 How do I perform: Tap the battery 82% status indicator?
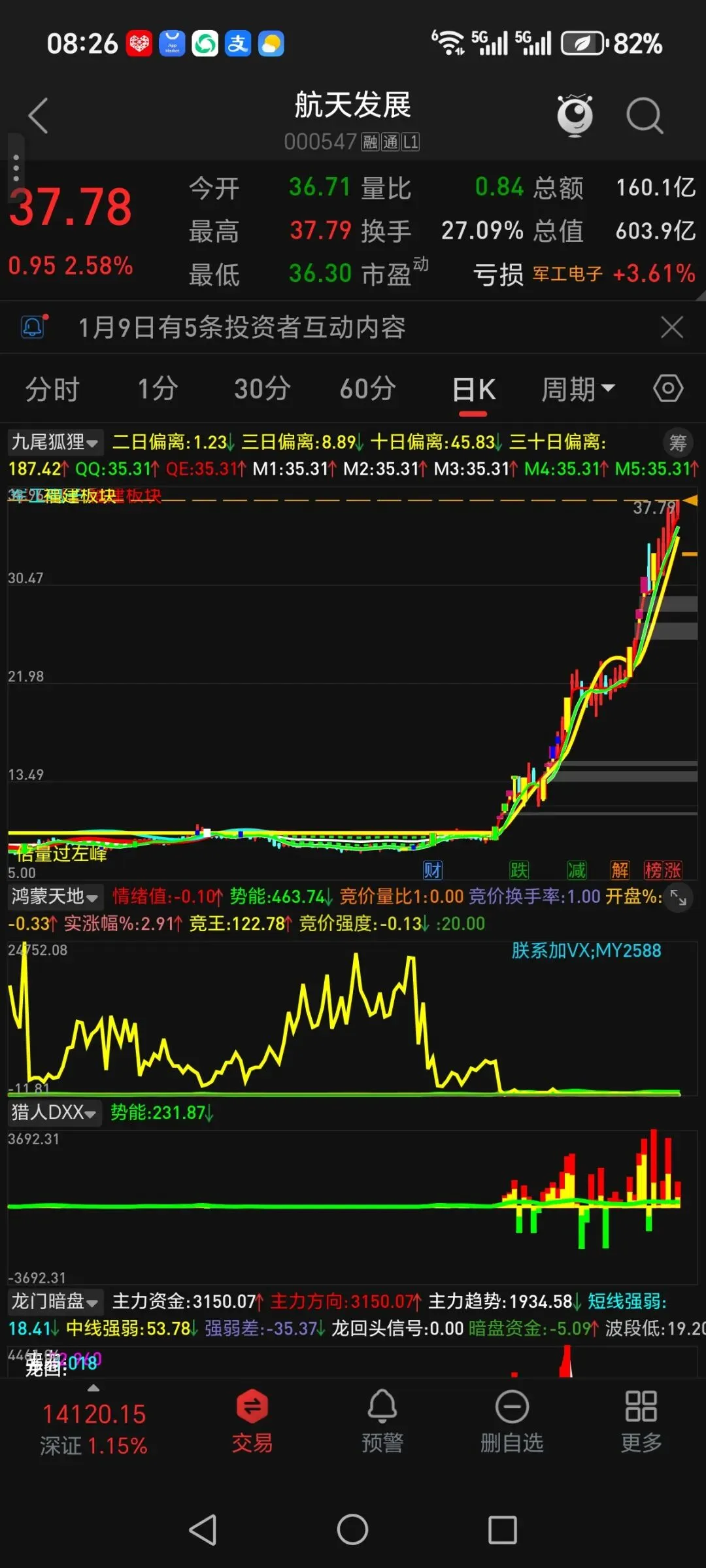[612, 44]
